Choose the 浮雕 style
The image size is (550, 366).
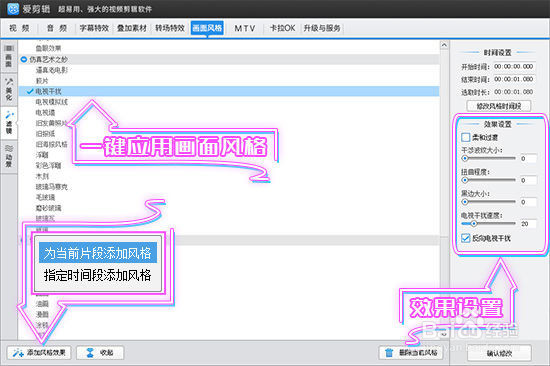(42, 155)
